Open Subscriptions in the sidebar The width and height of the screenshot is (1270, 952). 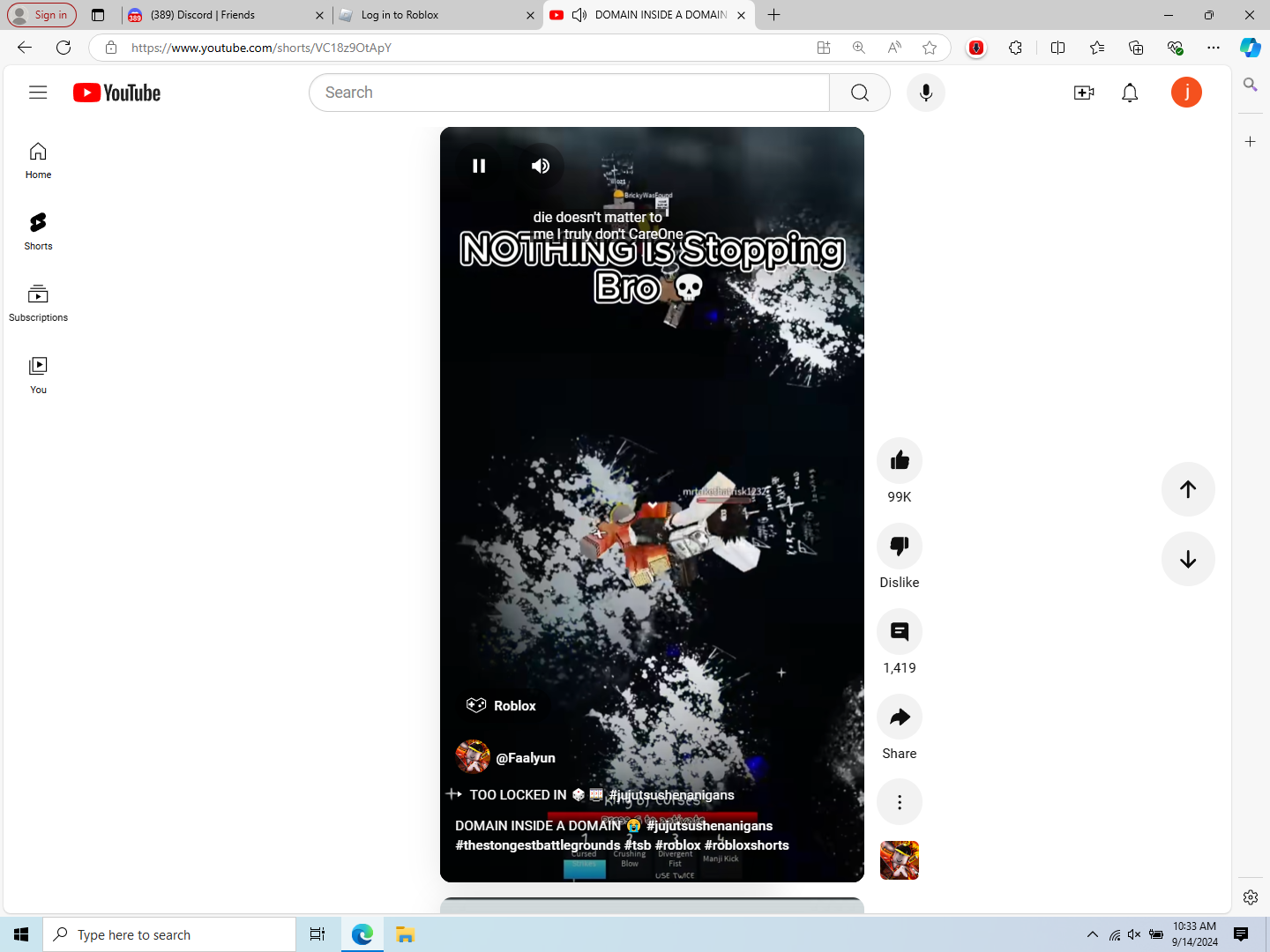[x=38, y=304]
